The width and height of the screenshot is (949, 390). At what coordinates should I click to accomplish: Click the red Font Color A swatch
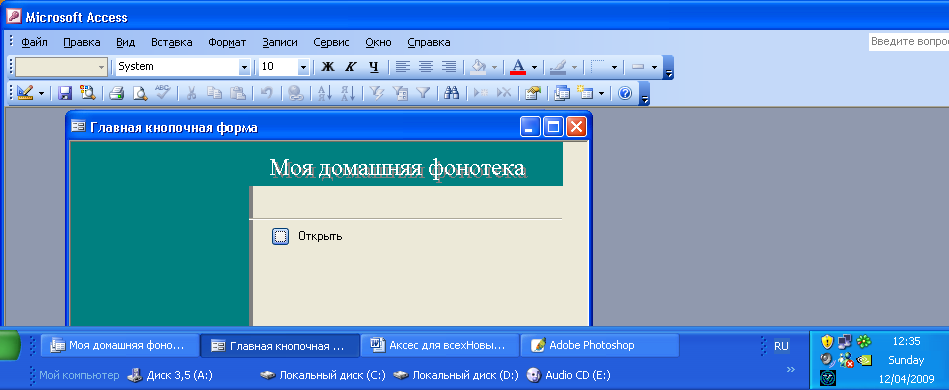pos(518,67)
